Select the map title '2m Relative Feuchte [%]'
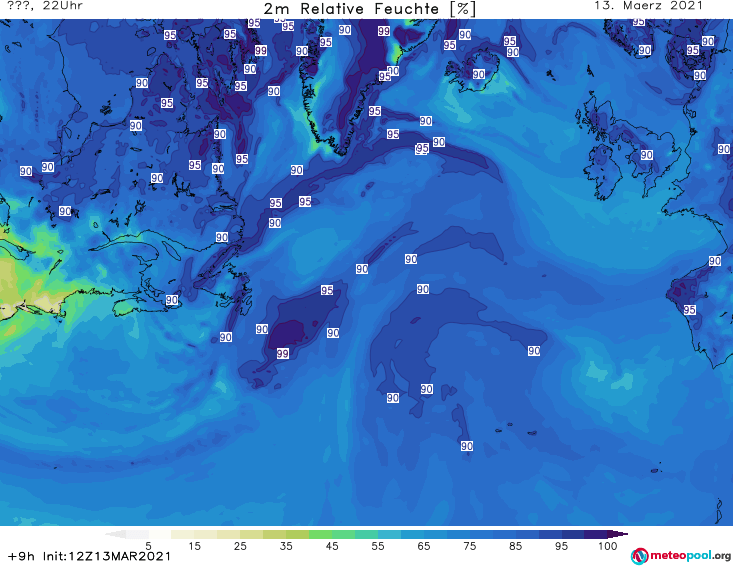 [369, 9]
